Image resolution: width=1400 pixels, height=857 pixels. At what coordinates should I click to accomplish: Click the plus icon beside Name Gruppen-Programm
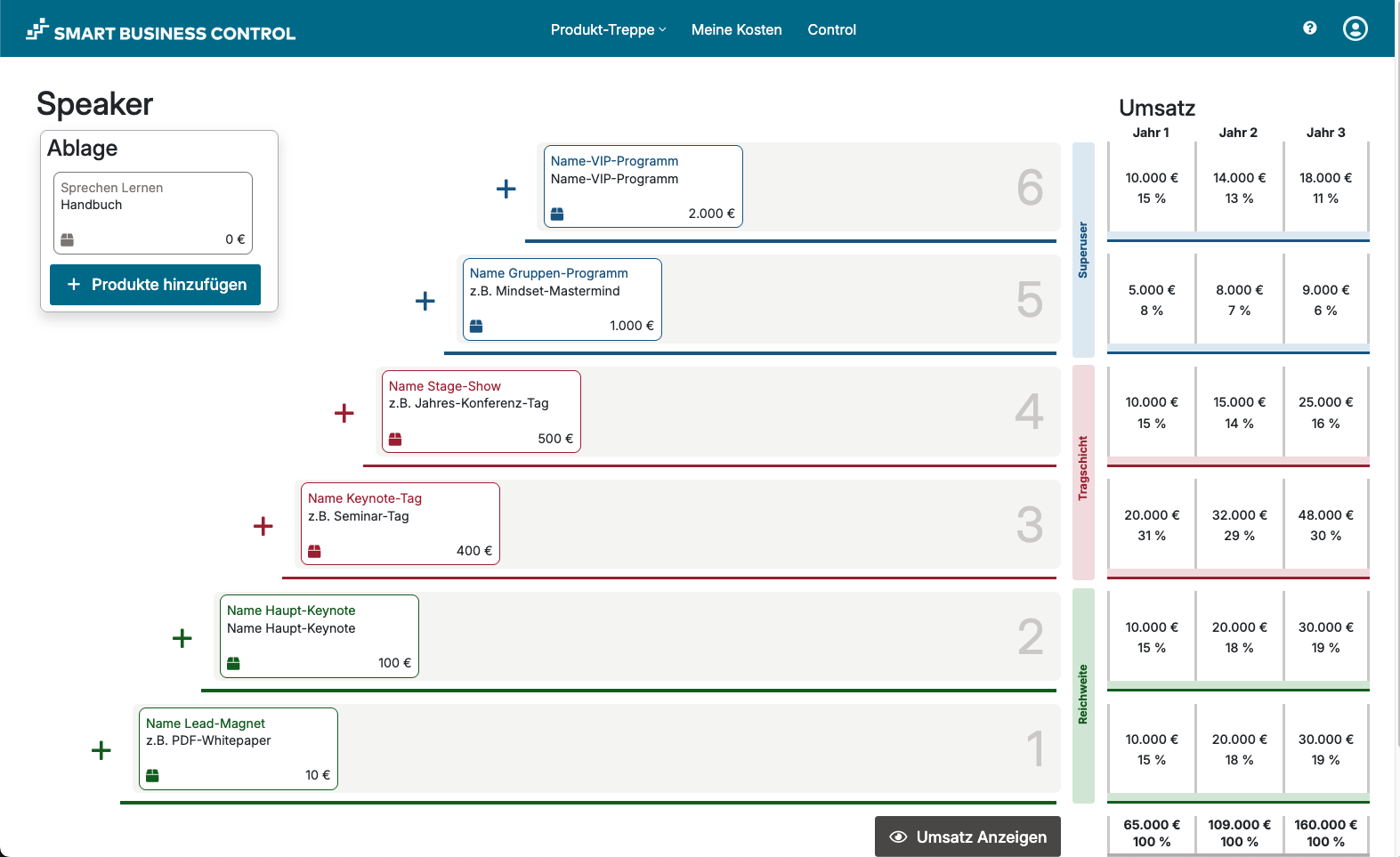(x=425, y=301)
